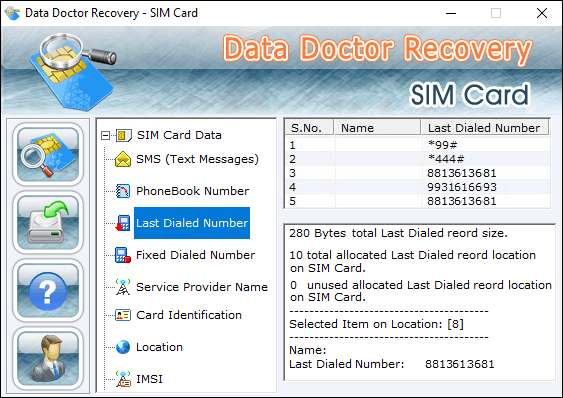Viewport: 563px width, 398px height.
Task: Sort by the S.No. column header
Action: coord(310,128)
